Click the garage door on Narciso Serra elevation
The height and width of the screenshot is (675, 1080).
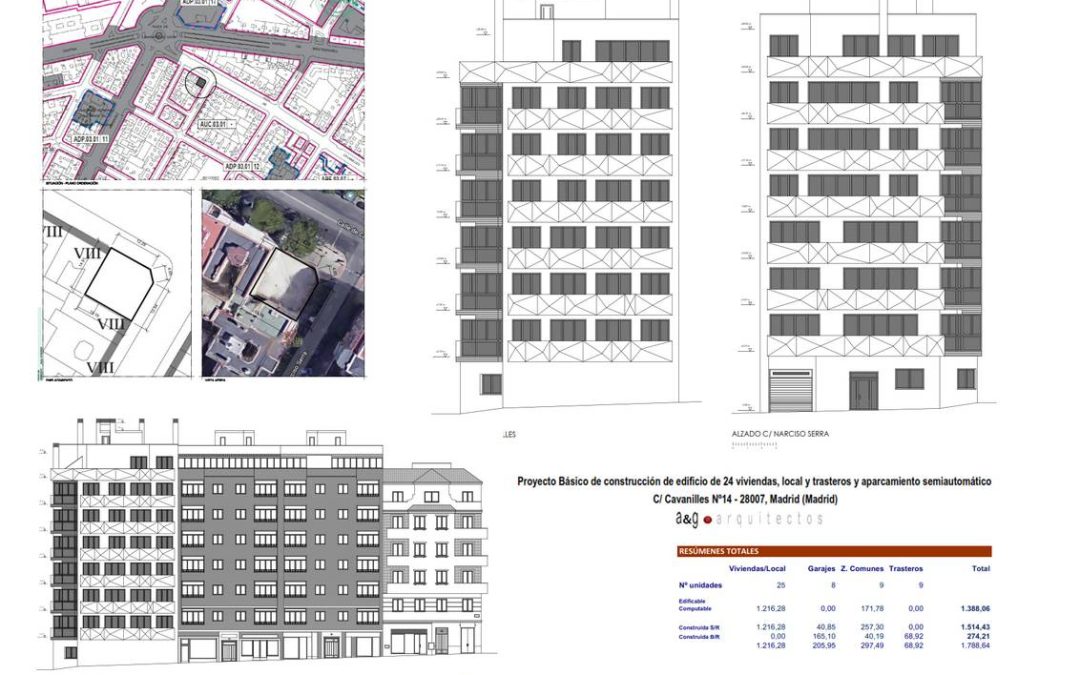(x=790, y=391)
